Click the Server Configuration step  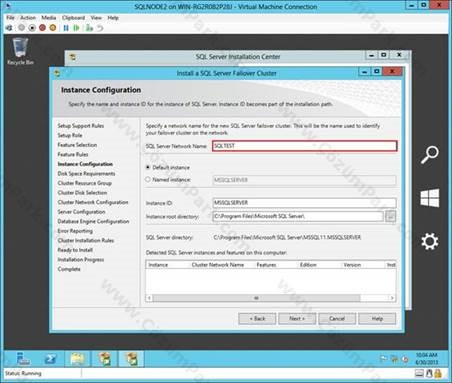[x=81, y=212]
